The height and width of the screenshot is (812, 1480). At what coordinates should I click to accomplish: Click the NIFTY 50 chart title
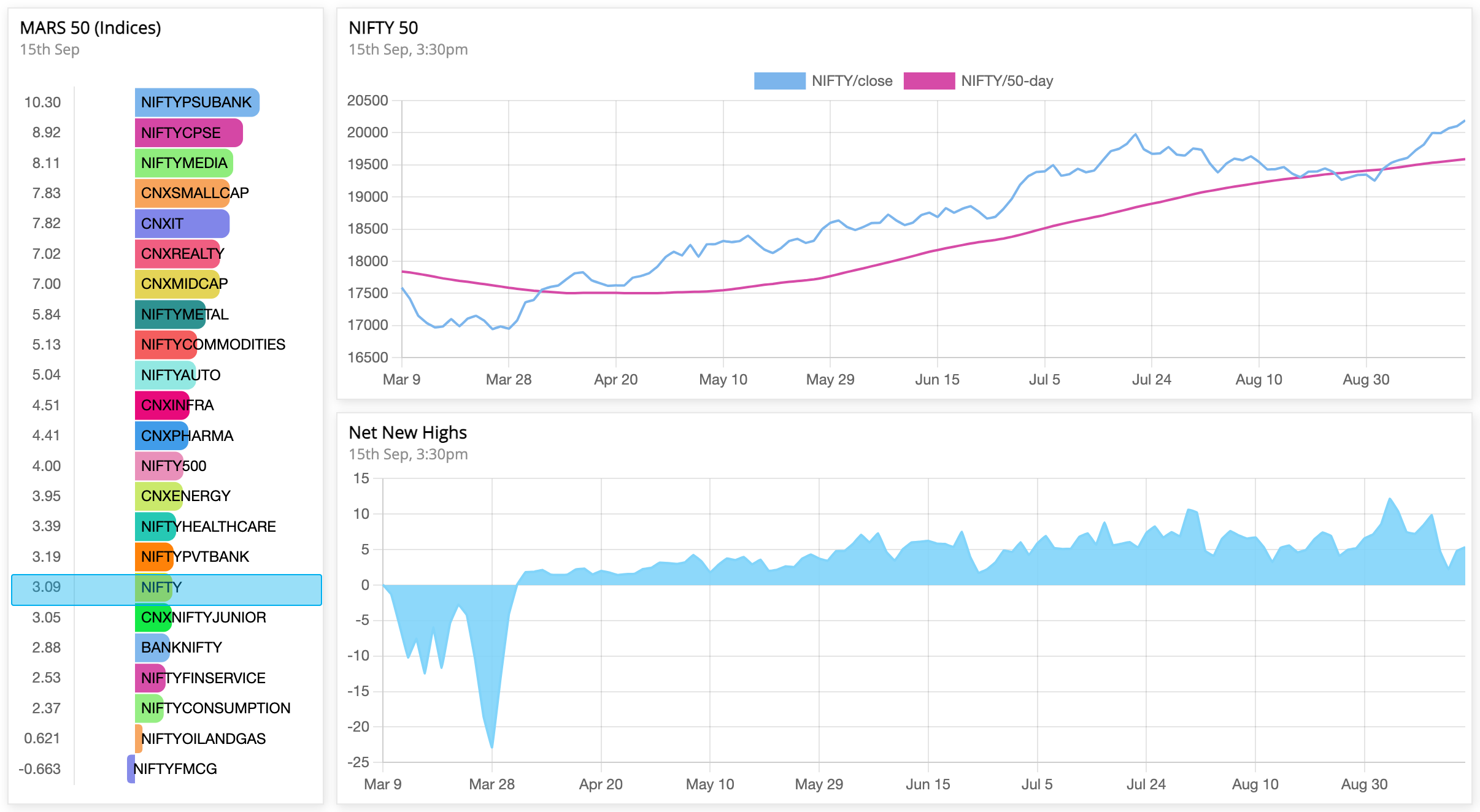pos(383,28)
